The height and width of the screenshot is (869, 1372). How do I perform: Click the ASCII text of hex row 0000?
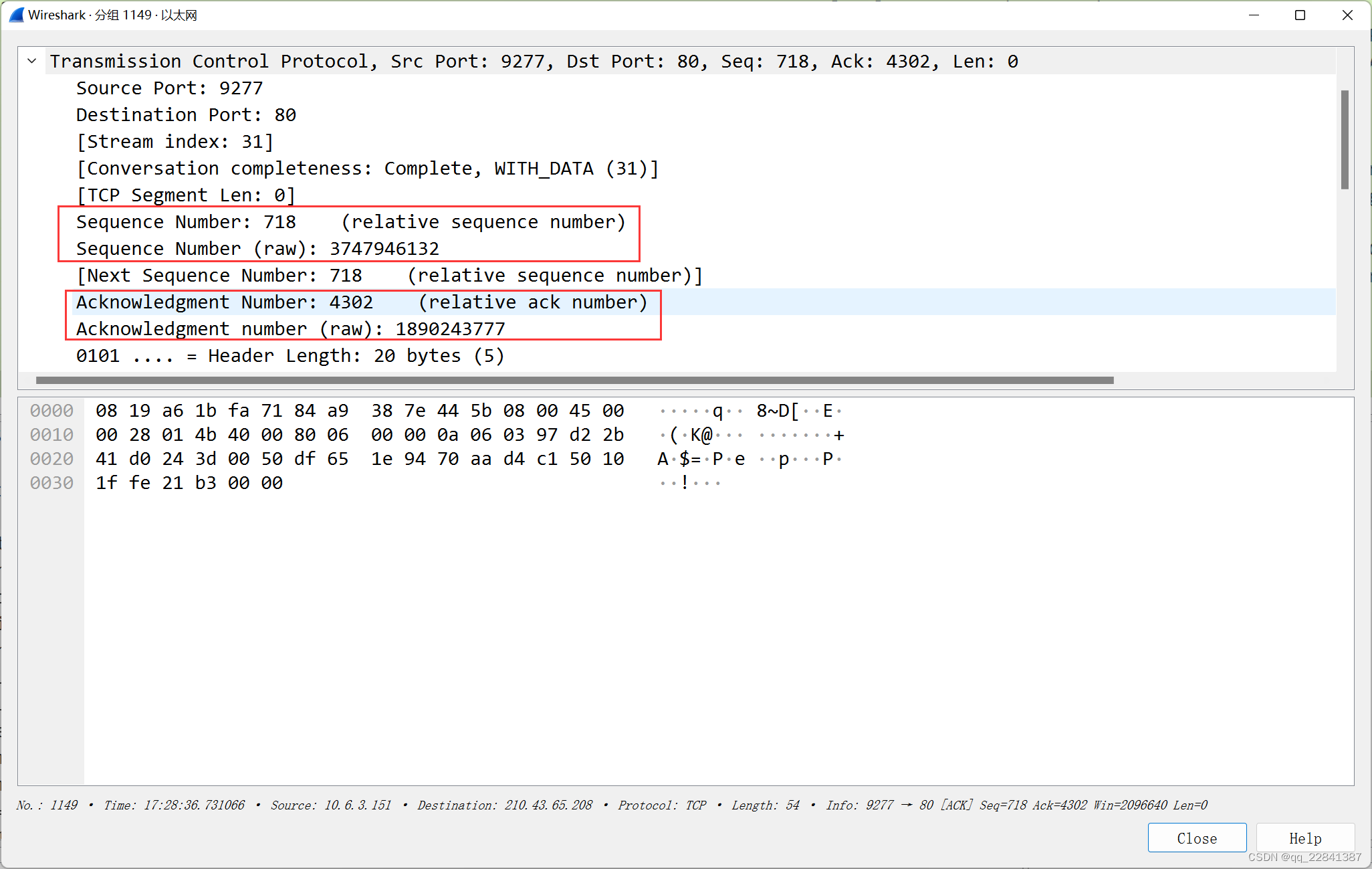pyautogui.click(x=750, y=410)
